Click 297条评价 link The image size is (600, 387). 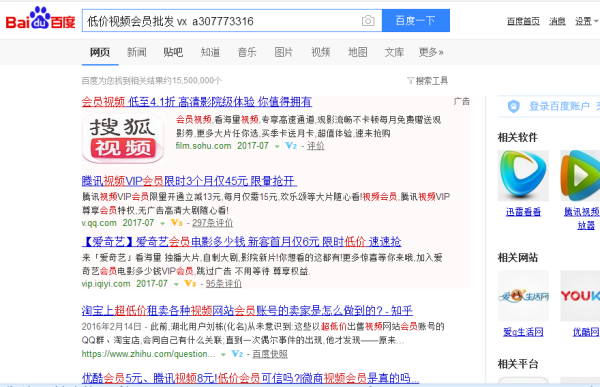click(212, 223)
